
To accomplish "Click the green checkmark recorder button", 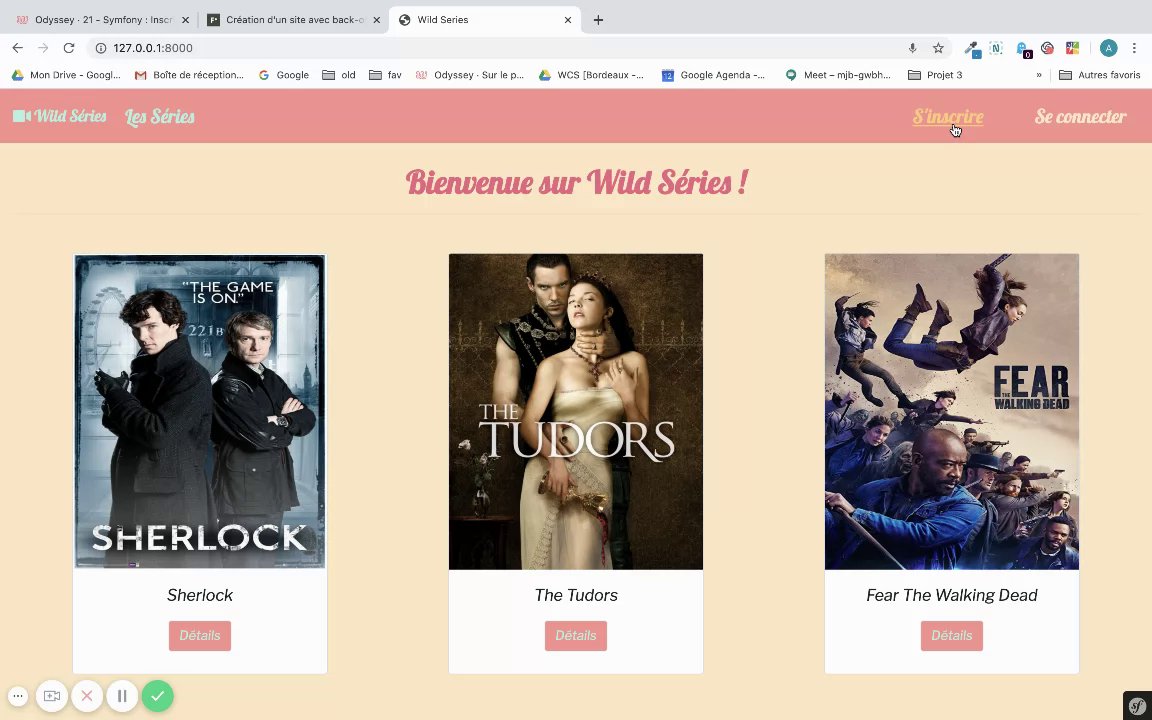I will (157, 696).
